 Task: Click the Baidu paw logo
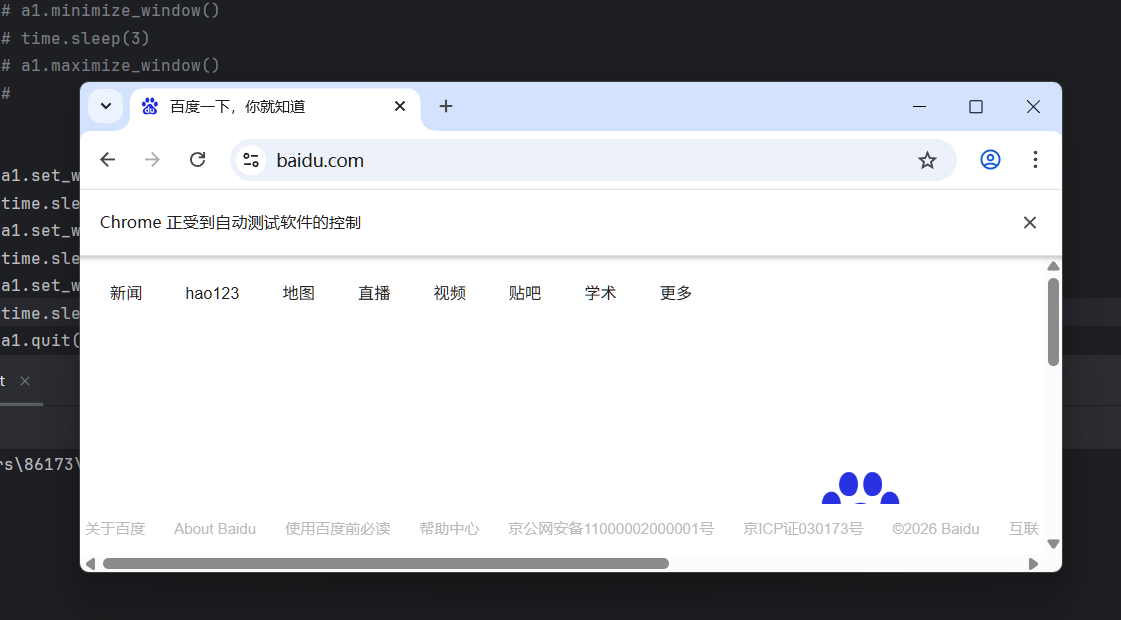point(861,488)
